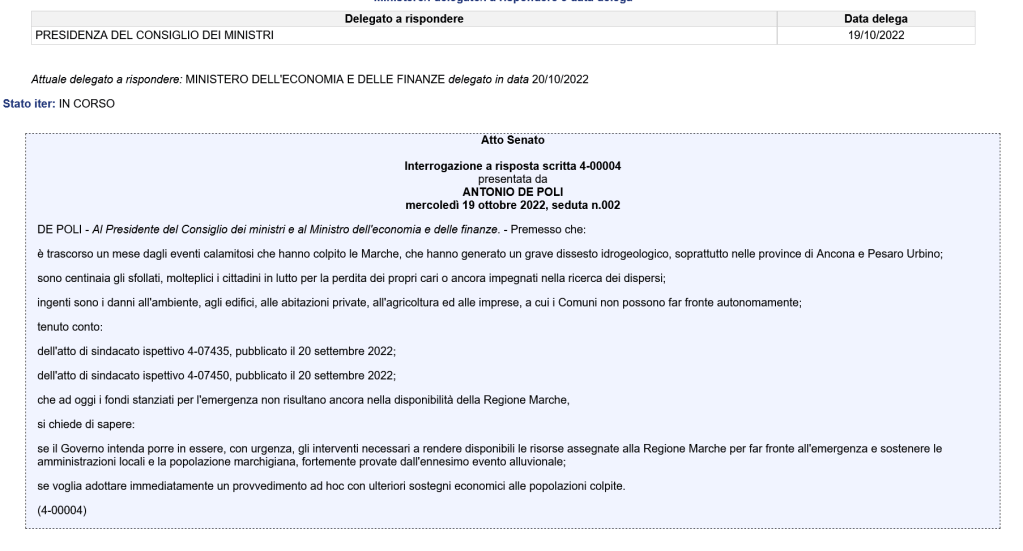The height and width of the screenshot is (551, 1023).
Task: Click the presenter name 'ANTONIO DE POLI'
Action: 512,188
